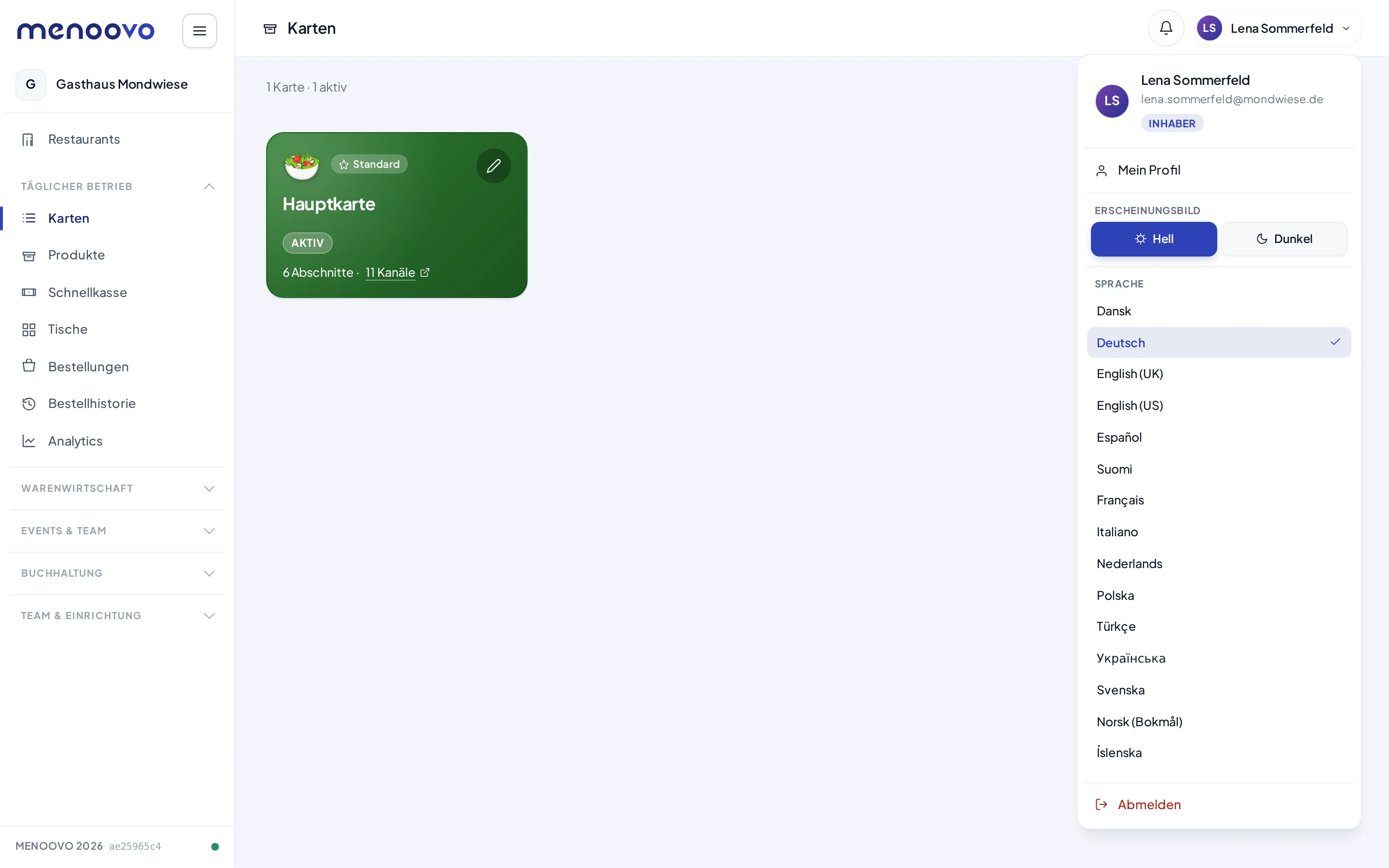Viewport: 1389px width, 868px height.
Task: Click the notification bell icon
Action: pyautogui.click(x=1166, y=28)
